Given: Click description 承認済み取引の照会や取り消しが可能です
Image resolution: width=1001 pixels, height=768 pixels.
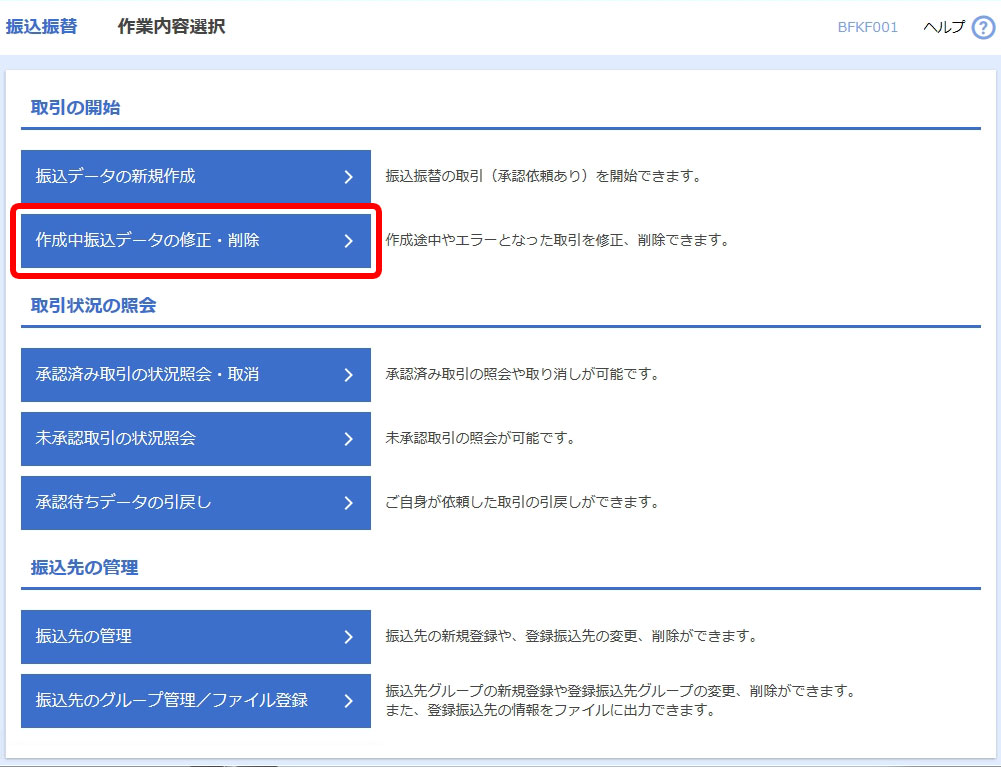Looking at the screenshot, I should [522, 374].
